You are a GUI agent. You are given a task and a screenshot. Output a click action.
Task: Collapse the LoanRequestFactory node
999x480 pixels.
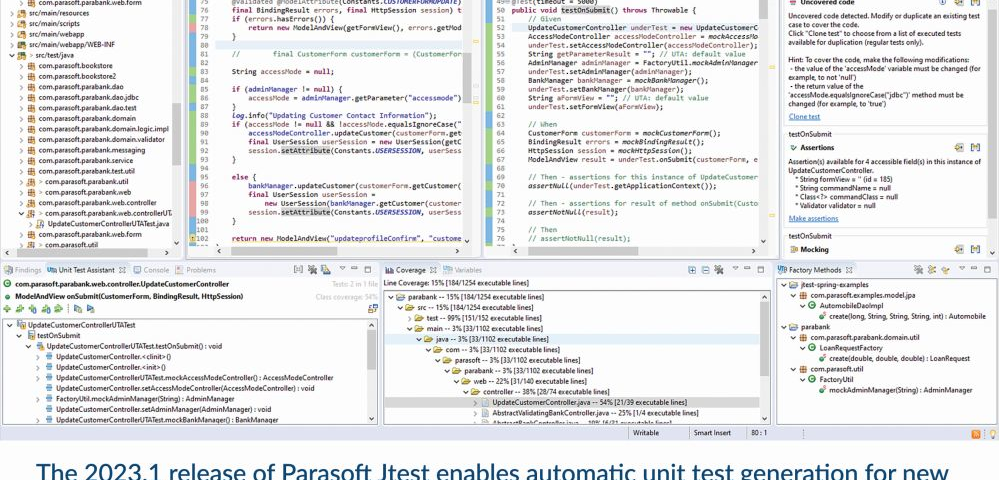pyautogui.click(x=803, y=348)
